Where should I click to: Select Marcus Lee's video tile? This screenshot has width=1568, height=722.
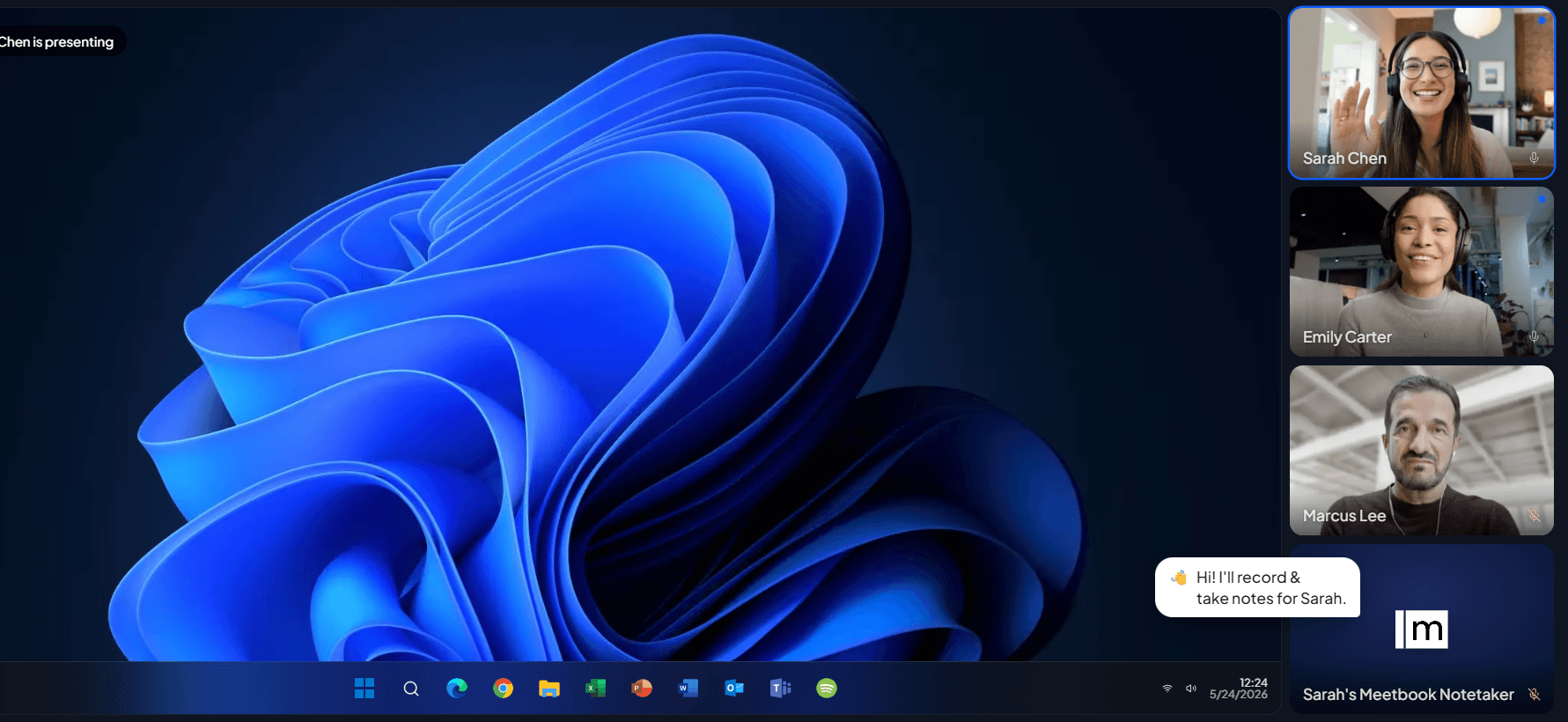coord(1422,450)
